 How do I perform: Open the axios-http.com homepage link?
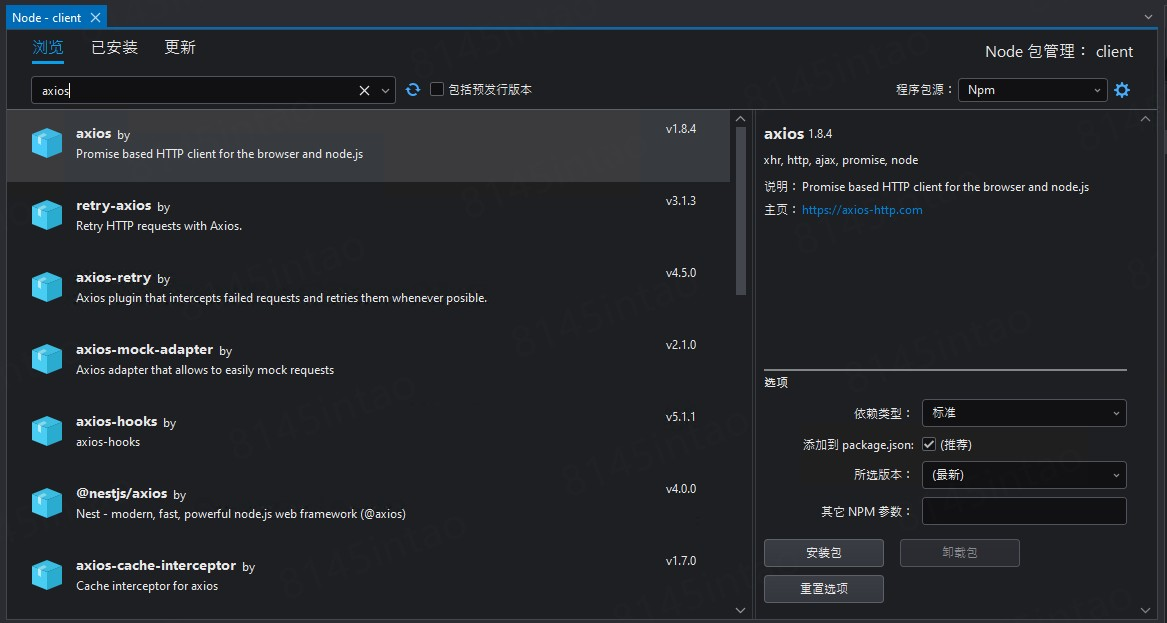[862, 210]
